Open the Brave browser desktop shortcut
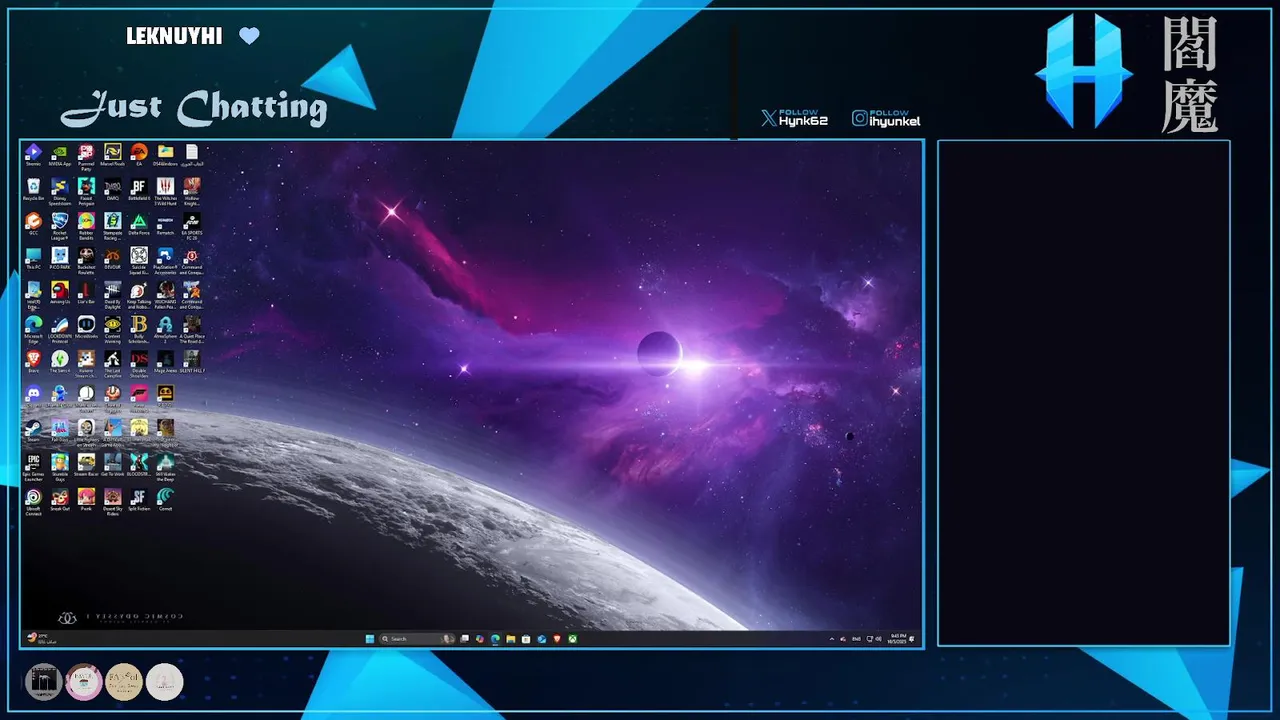The height and width of the screenshot is (720, 1280). pyautogui.click(x=33, y=361)
